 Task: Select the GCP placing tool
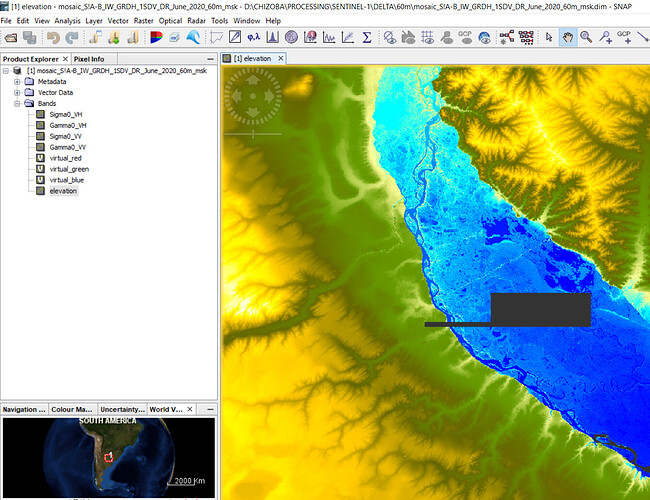(624, 37)
